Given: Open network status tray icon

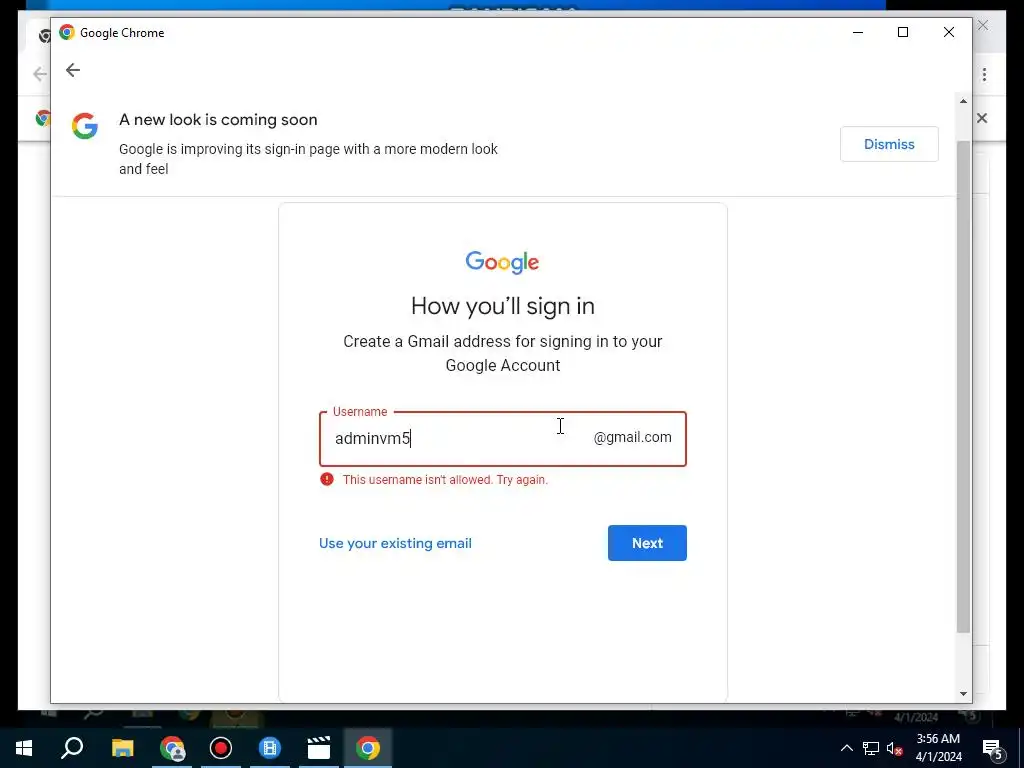Looking at the screenshot, I should click(871, 748).
